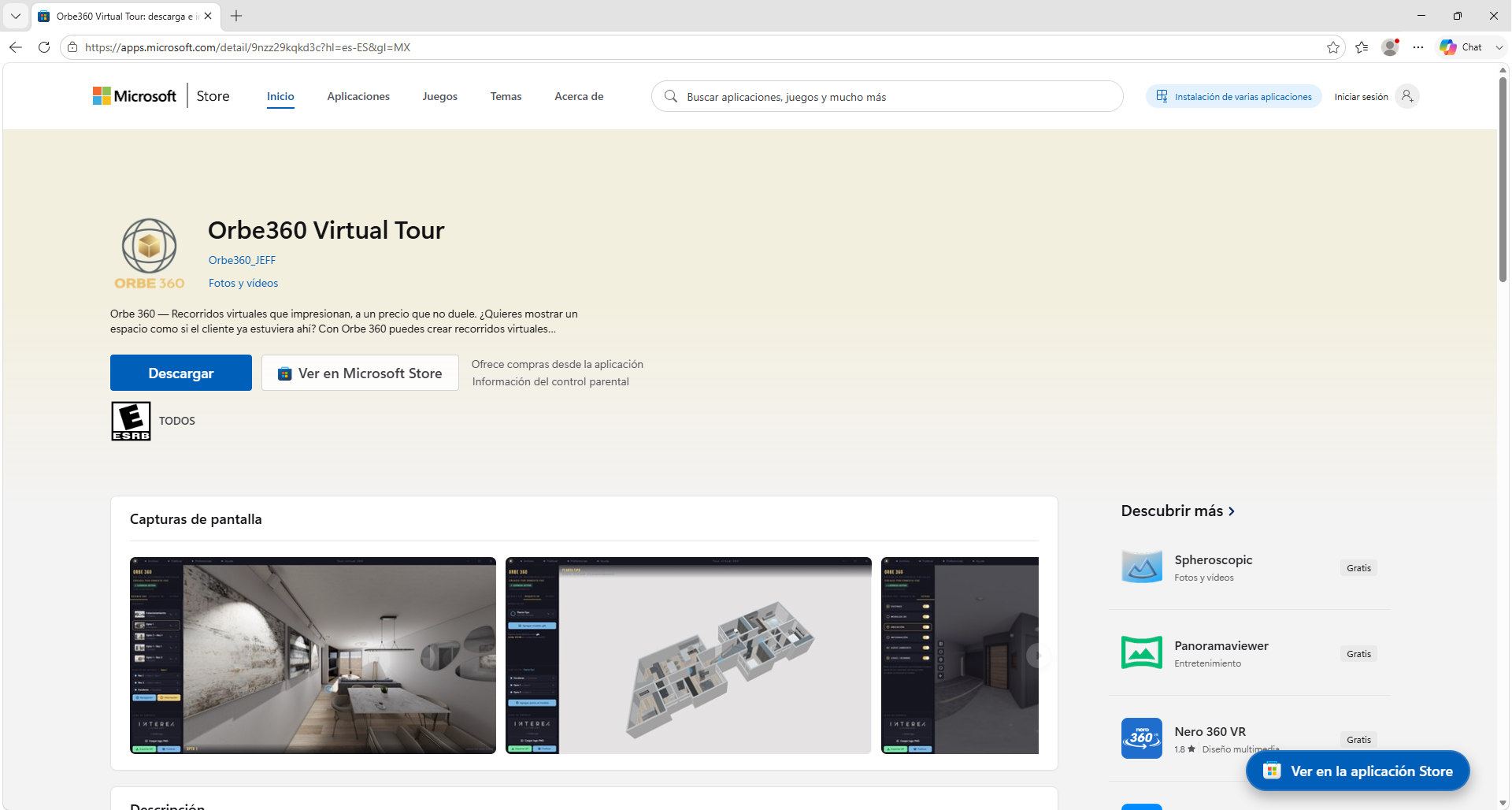1512x810 pixels.
Task: Open Información del control parental link
Action: point(550,381)
